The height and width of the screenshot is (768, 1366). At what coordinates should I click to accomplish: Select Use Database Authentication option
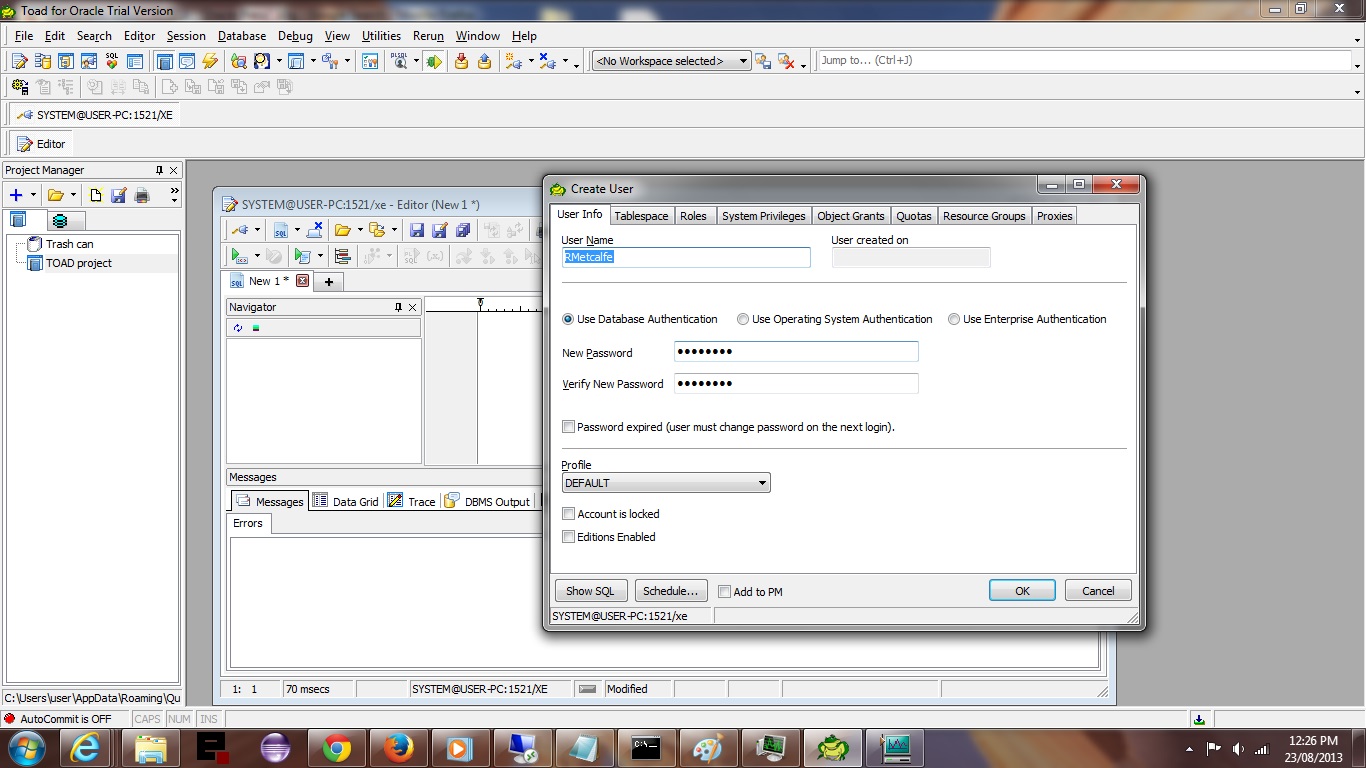568,319
